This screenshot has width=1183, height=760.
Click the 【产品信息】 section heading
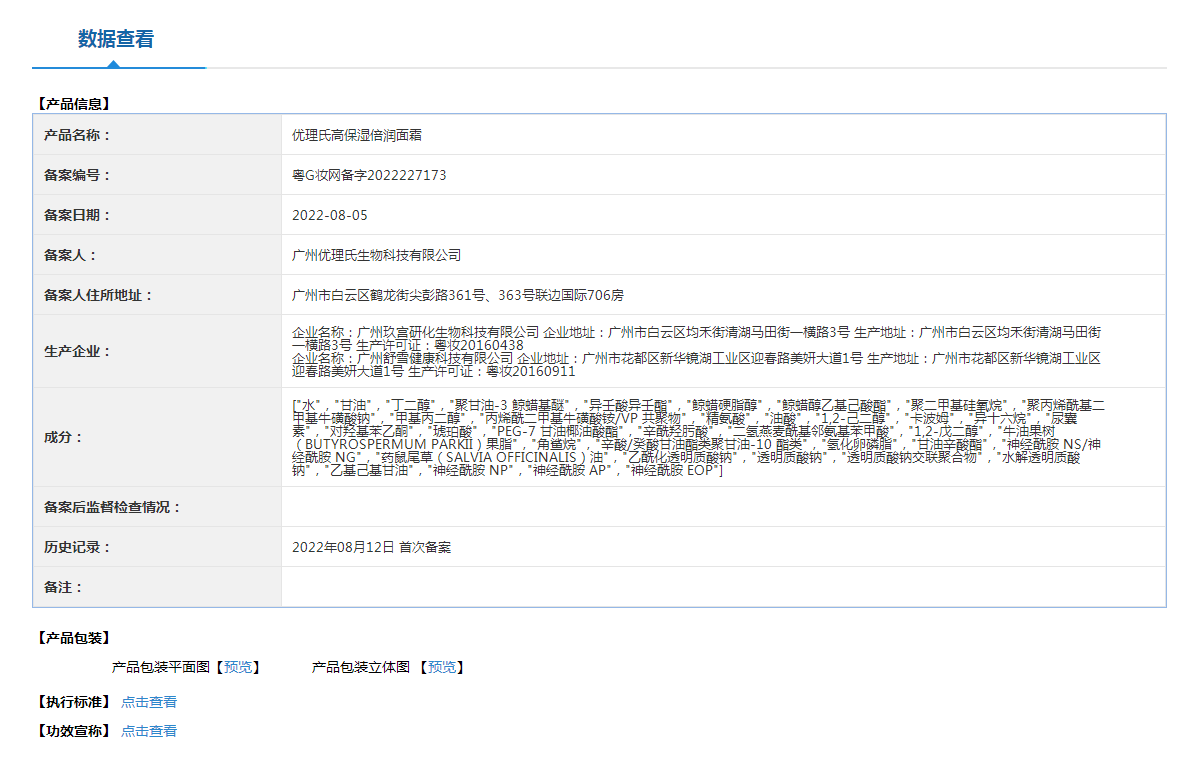point(73,104)
